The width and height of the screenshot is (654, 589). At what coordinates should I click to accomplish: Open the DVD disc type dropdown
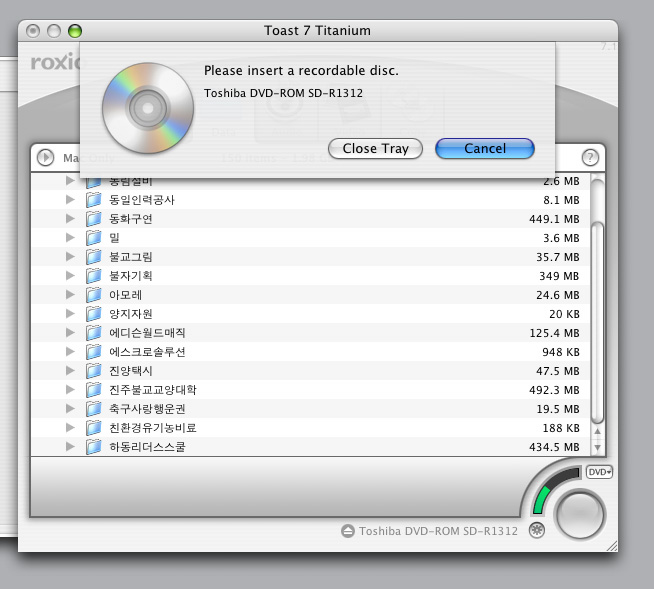point(599,472)
